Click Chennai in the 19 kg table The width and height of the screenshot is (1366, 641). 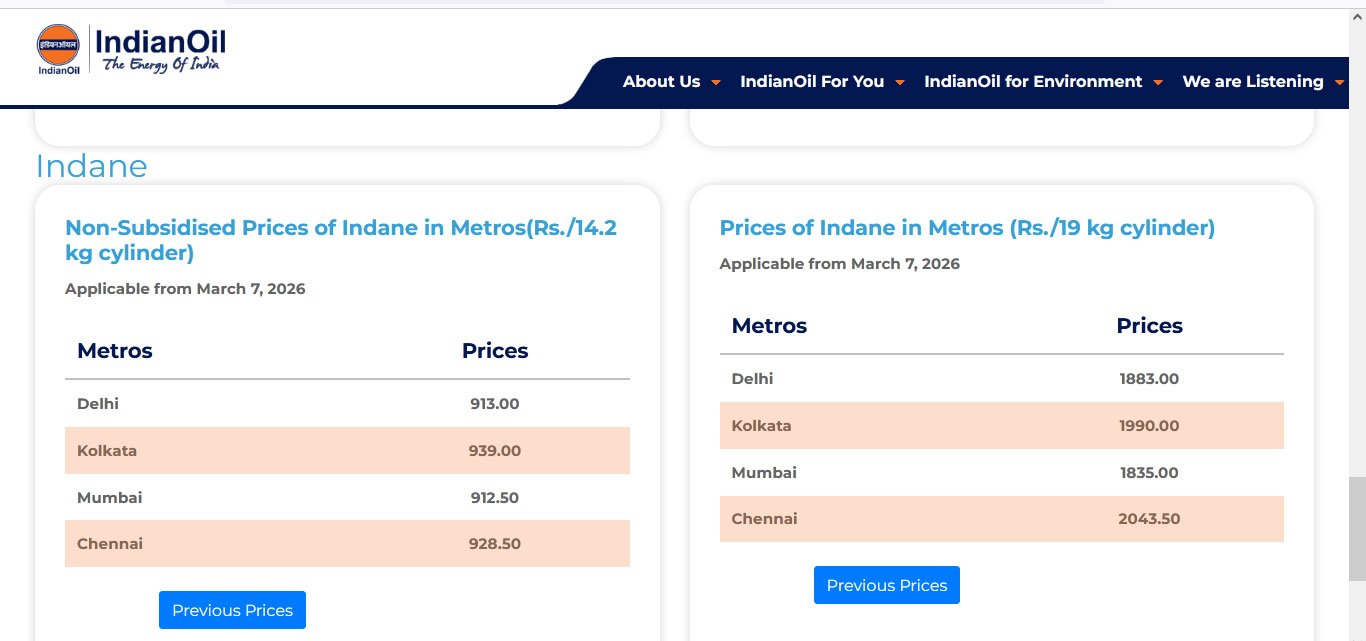(764, 519)
